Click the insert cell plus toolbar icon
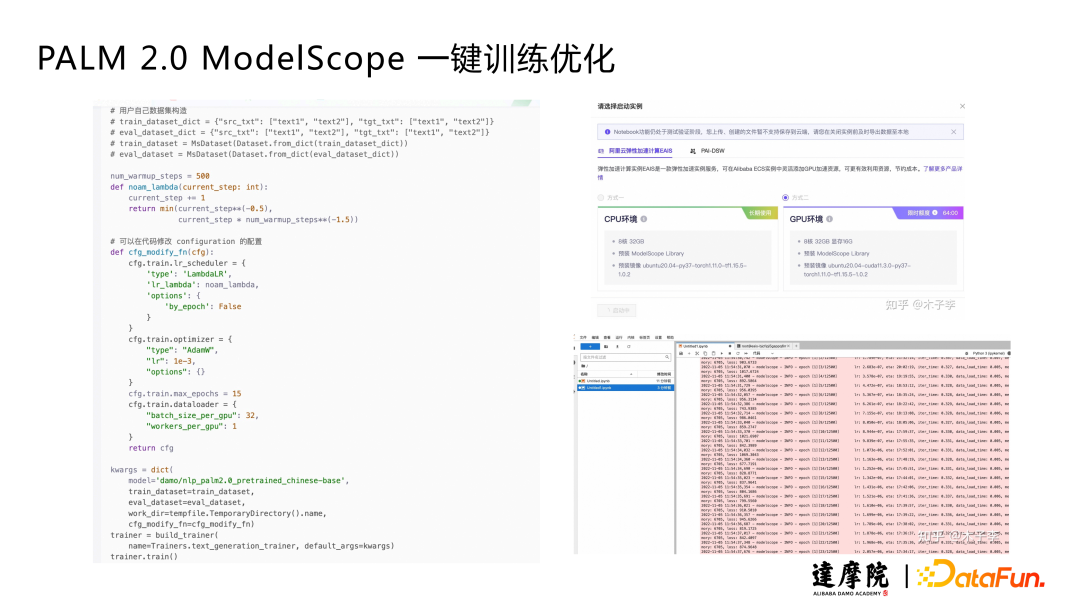This screenshot has width=1080, height=608. tap(689, 353)
